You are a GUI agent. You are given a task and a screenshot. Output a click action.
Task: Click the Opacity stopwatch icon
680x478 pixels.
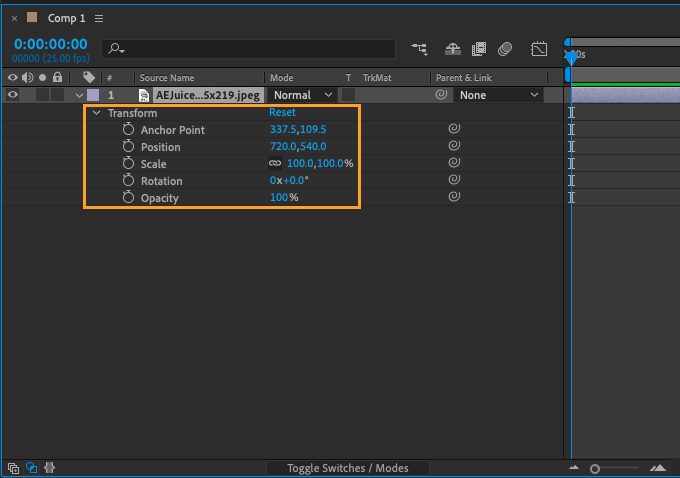[128, 198]
